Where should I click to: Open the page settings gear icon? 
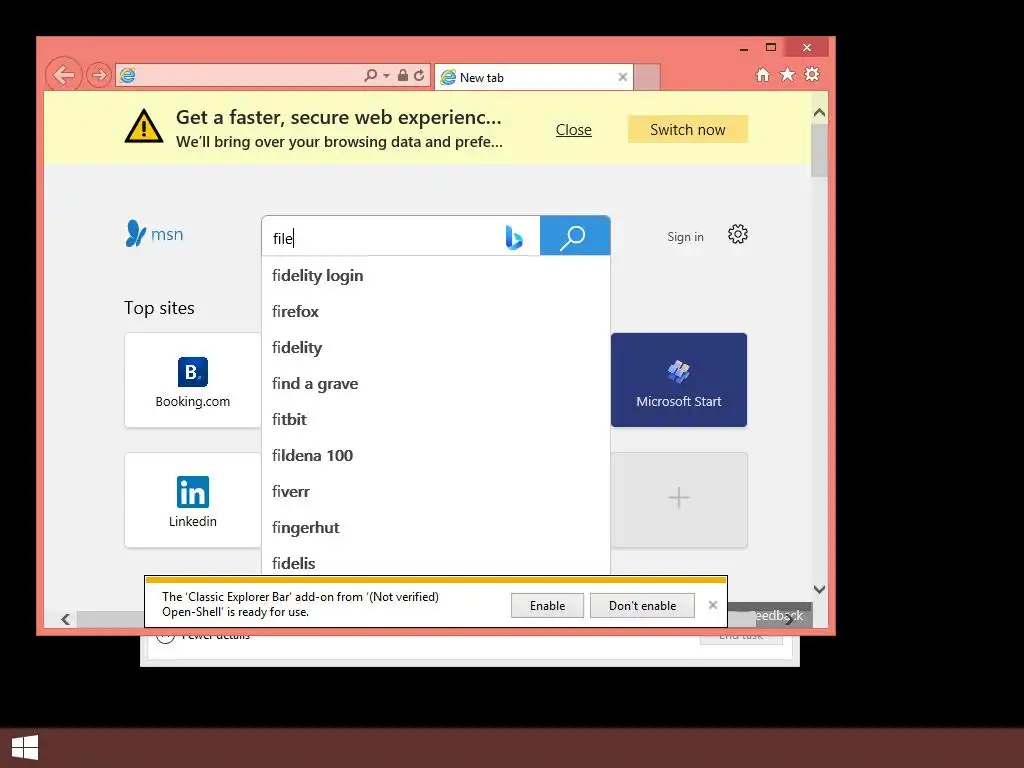[738, 234]
